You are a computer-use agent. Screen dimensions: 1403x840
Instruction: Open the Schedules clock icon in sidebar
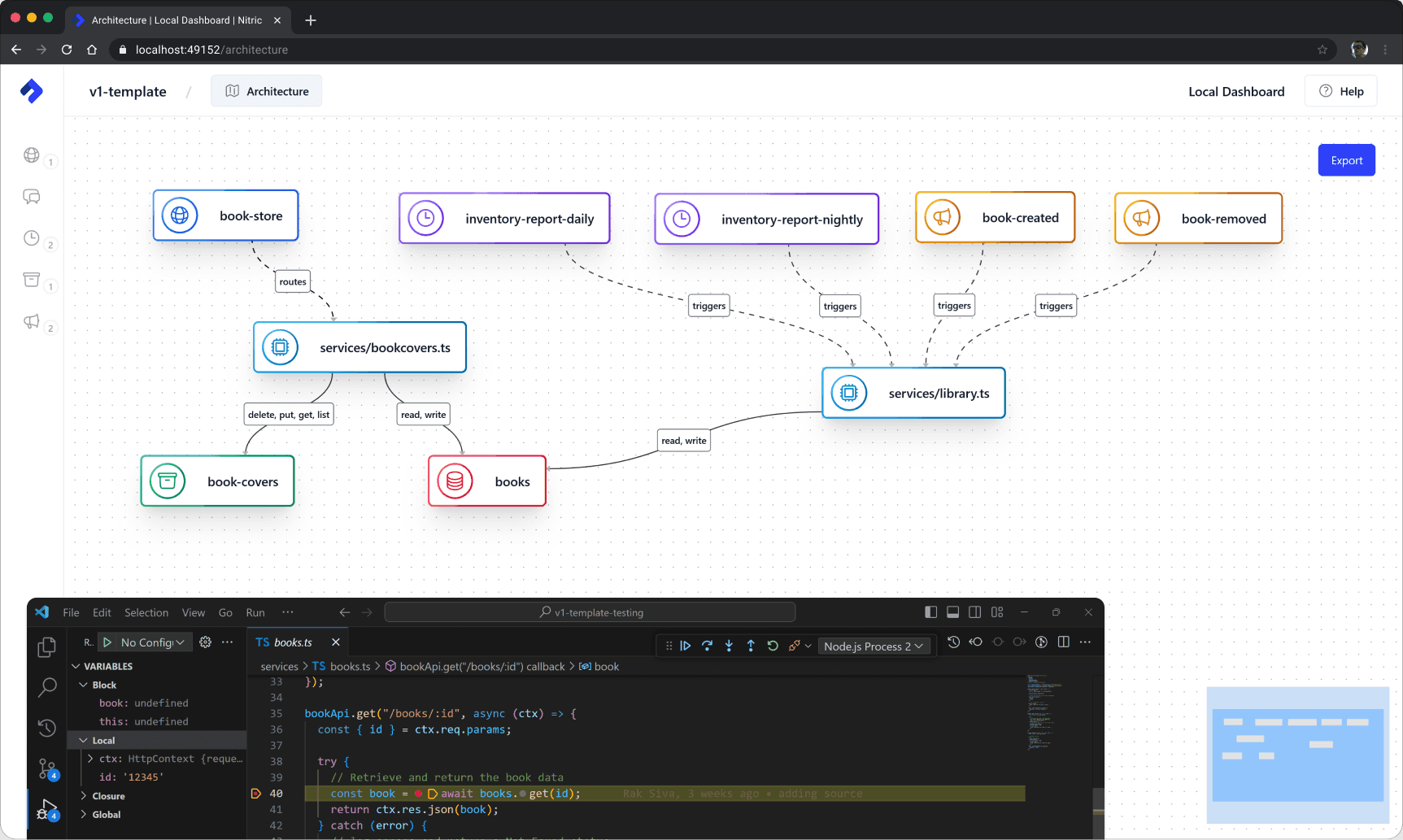pos(32,238)
